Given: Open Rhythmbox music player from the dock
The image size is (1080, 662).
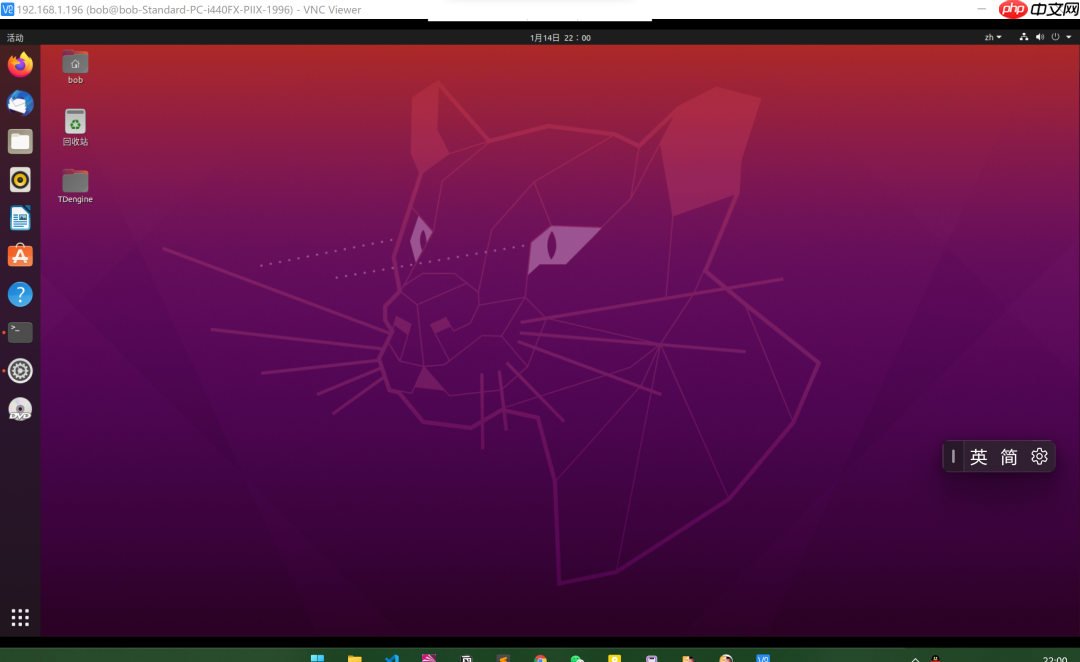Looking at the screenshot, I should tap(20, 179).
